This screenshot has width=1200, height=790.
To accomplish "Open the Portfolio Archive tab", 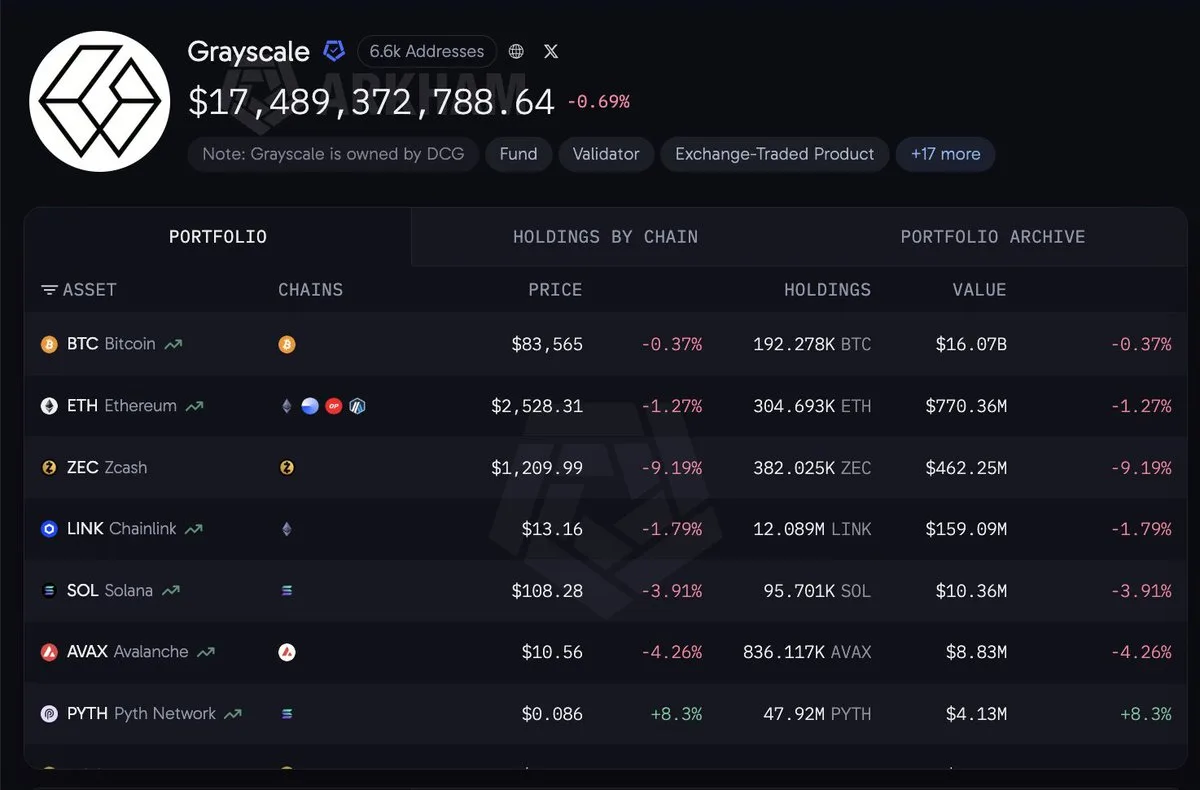I will click(x=993, y=237).
